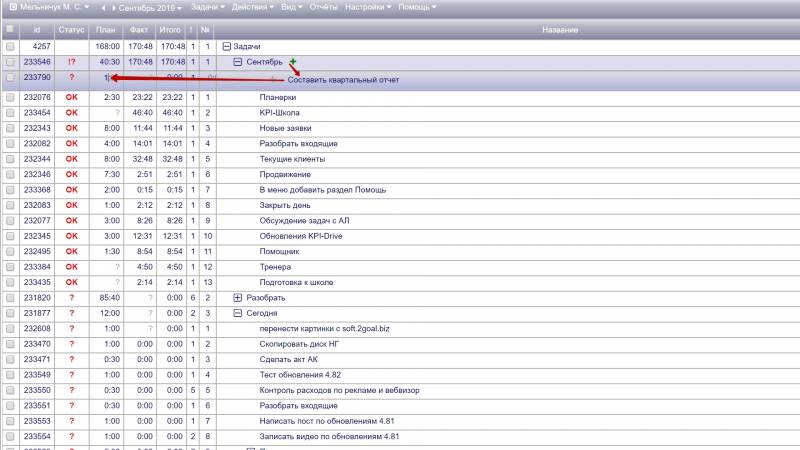Open the Сентябрь 2019 period dropdown
This screenshot has height=450, width=800.
150,8
